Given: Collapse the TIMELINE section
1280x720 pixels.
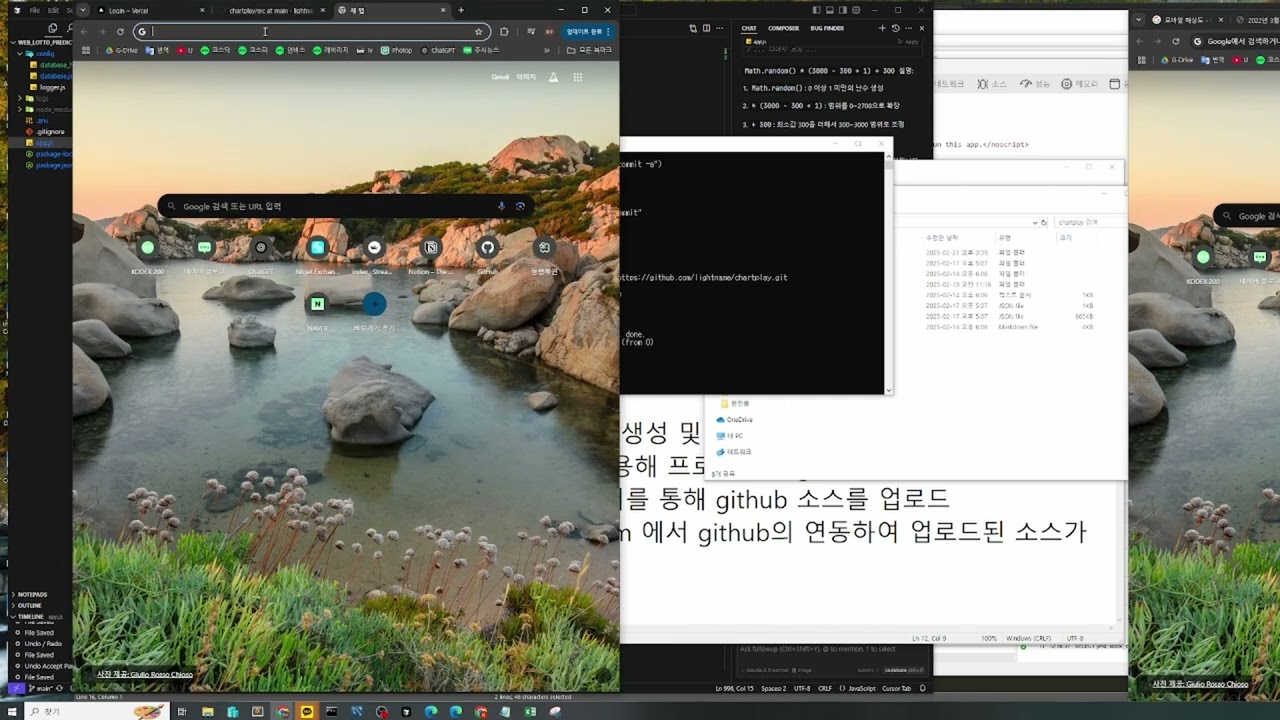Looking at the screenshot, I should pyautogui.click(x=31, y=616).
